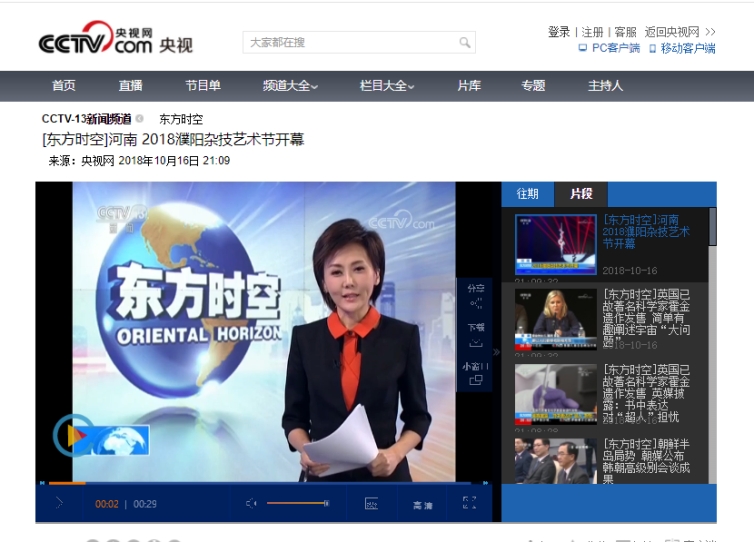This screenshot has height=542, width=754.
Task: Skip forward with progress bar end arrow
Action: 486,482
